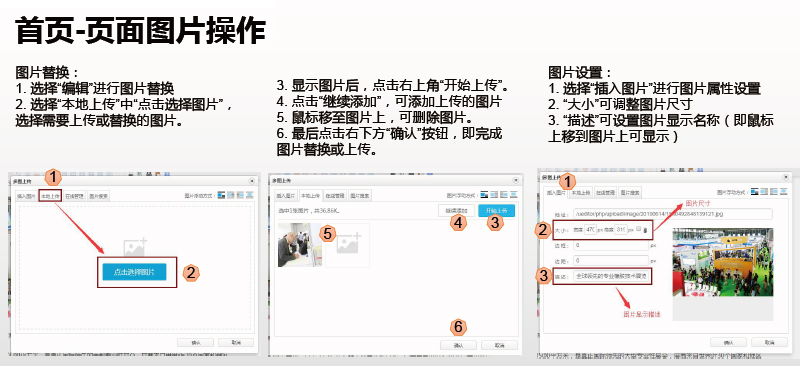Select left-float icon in empty upload dialog

[231, 194]
